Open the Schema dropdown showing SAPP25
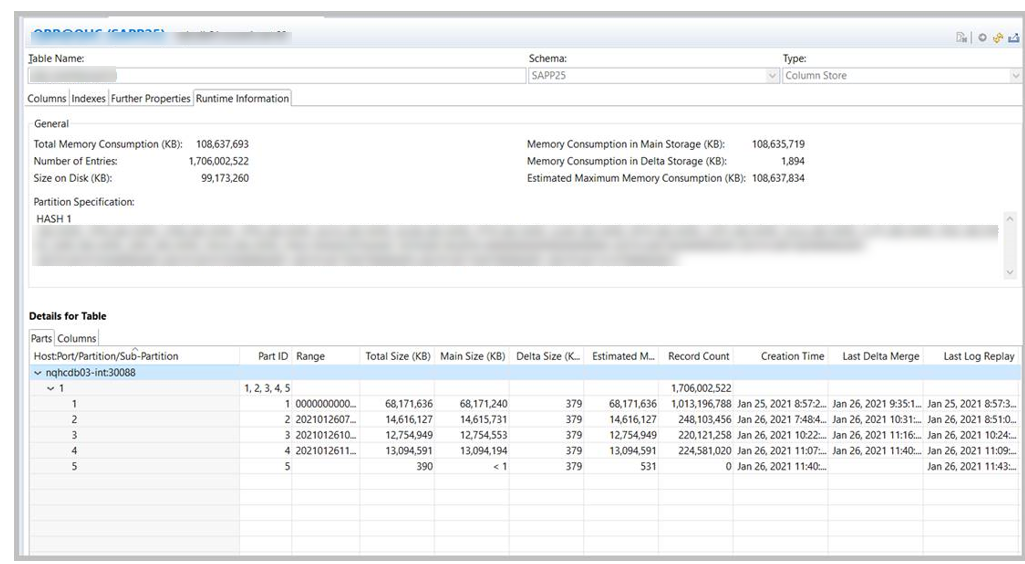The image size is (1025, 564). [772, 76]
